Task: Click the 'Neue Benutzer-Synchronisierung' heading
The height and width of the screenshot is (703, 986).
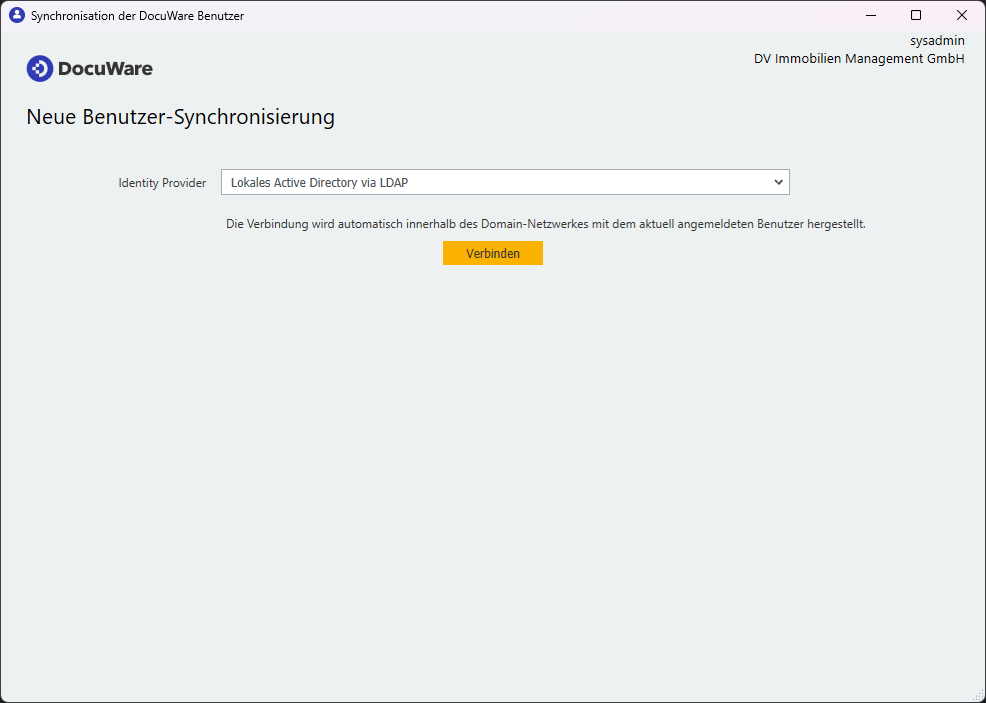Action: click(x=180, y=118)
